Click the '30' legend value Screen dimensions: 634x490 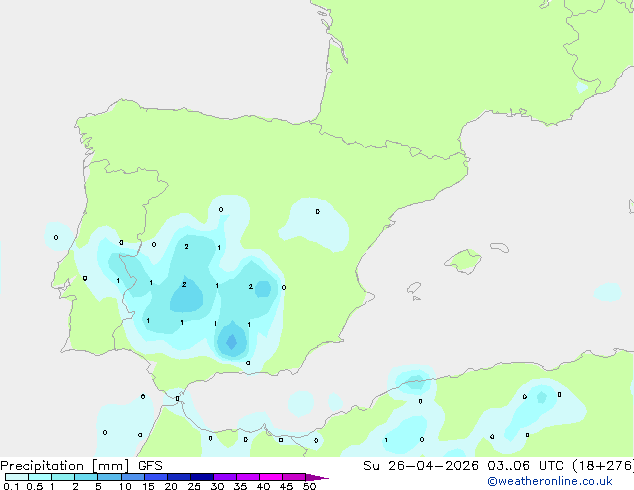coord(217,486)
